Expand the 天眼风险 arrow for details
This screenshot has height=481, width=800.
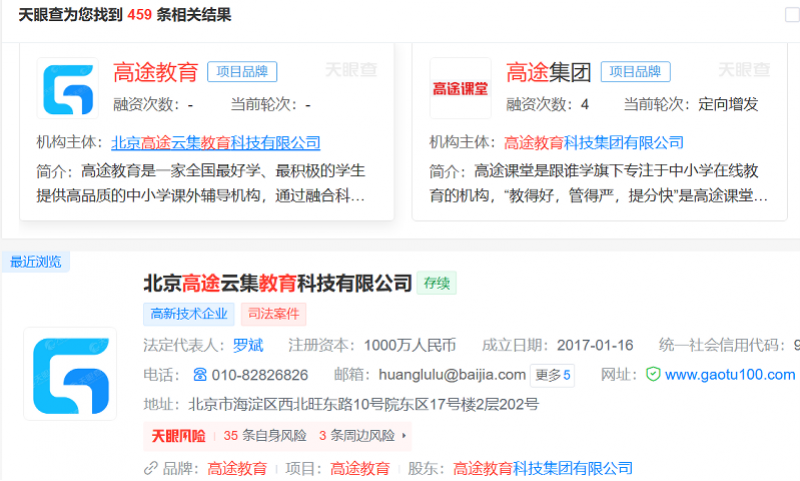click(404, 436)
